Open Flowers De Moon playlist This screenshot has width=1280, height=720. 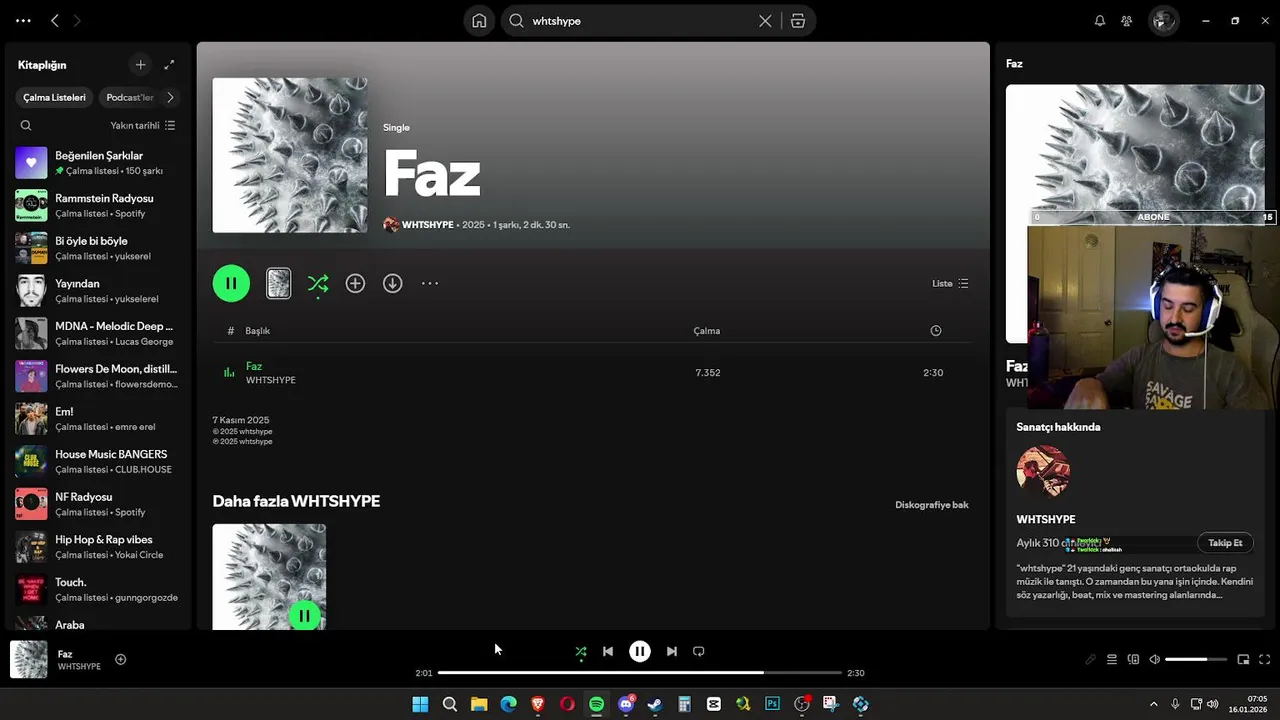[x=98, y=376]
